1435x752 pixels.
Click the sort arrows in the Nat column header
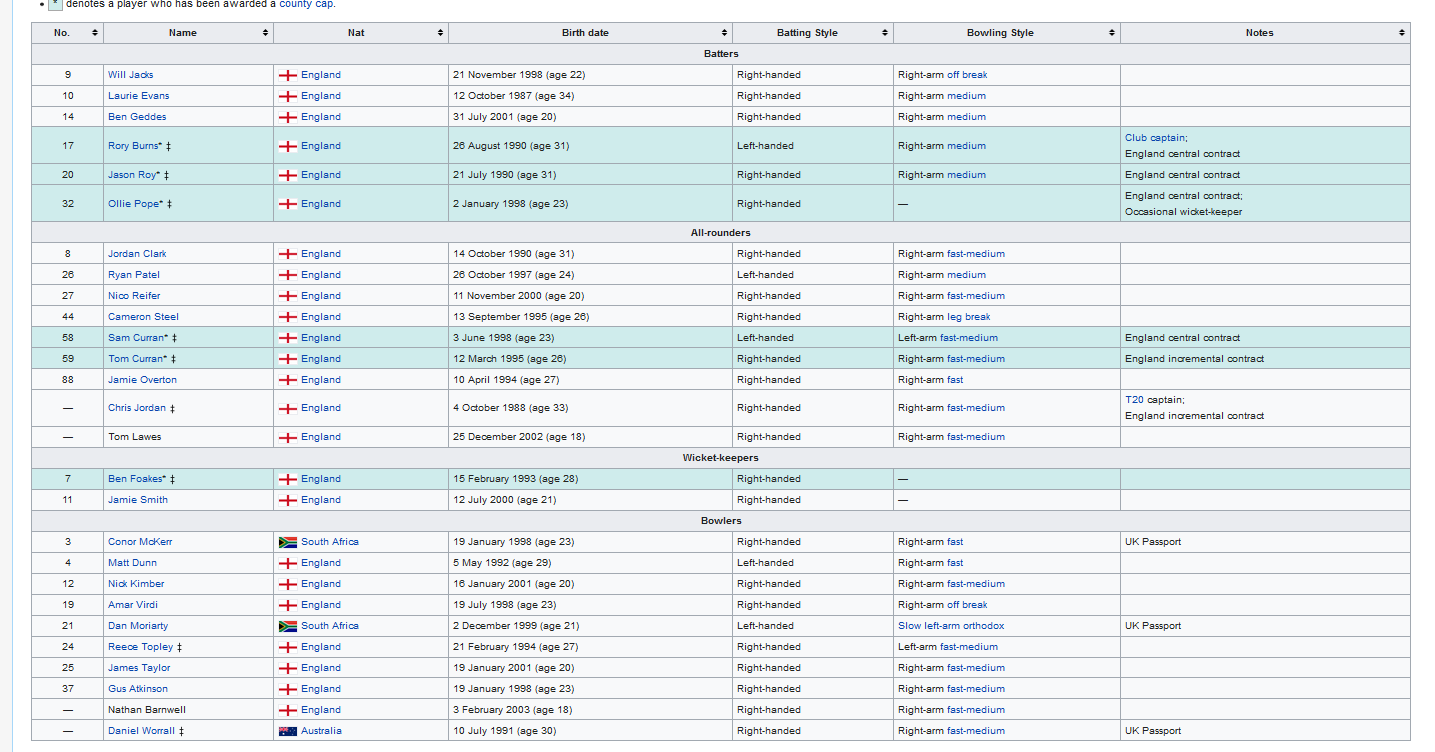[441, 33]
